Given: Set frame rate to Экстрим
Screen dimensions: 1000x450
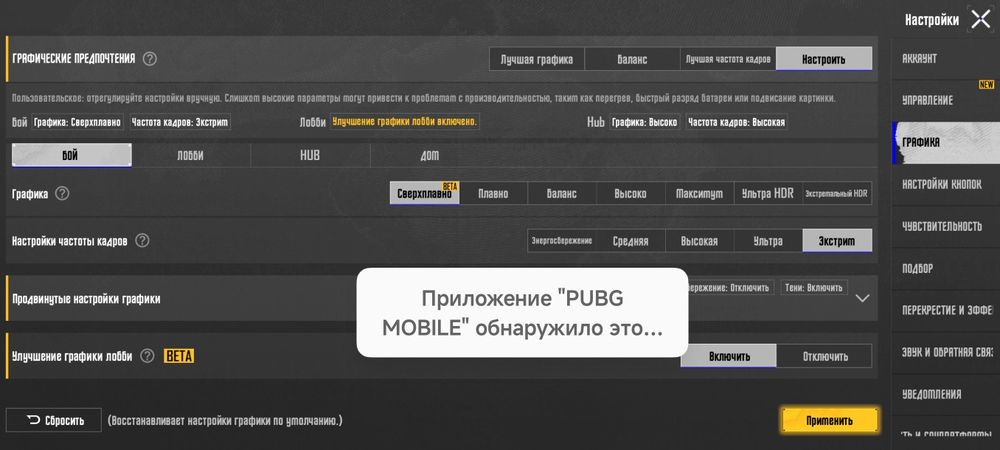Looking at the screenshot, I should pos(837,241).
